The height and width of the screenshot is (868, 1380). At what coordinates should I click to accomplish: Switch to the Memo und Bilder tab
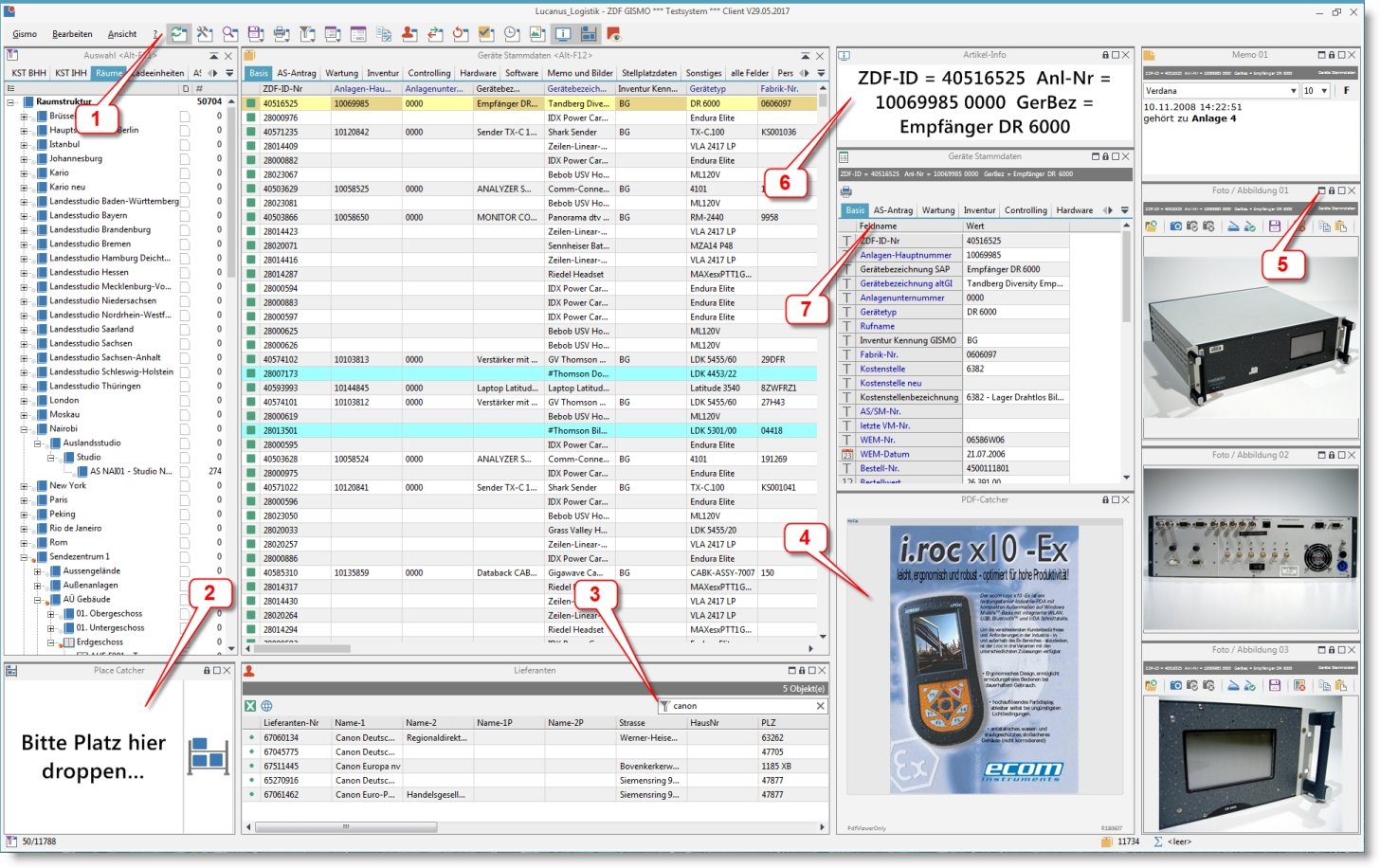580,73
